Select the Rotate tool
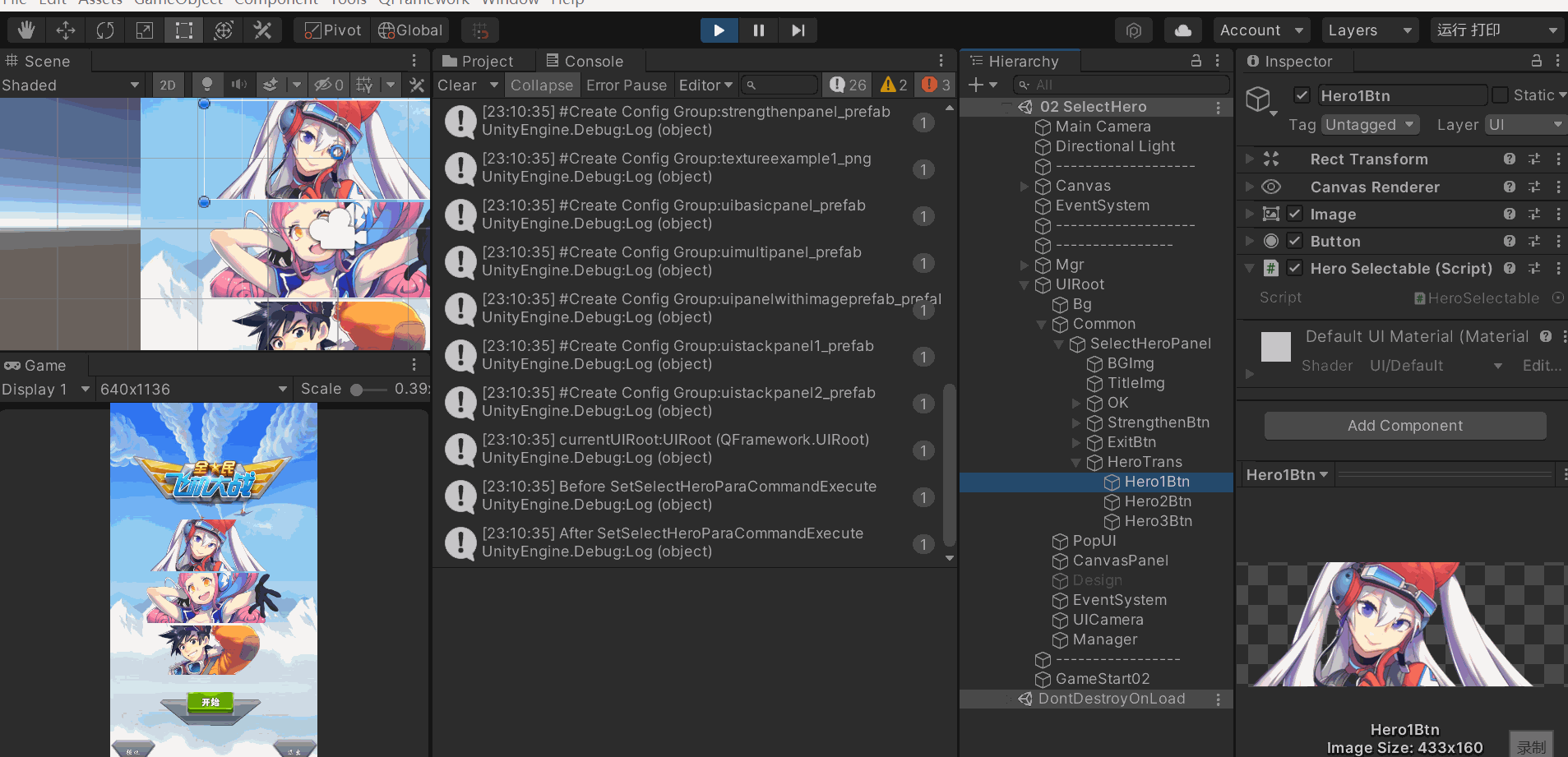Image resolution: width=1568 pixels, height=757 pixels. pyautogui.click(x=105, y=30)
